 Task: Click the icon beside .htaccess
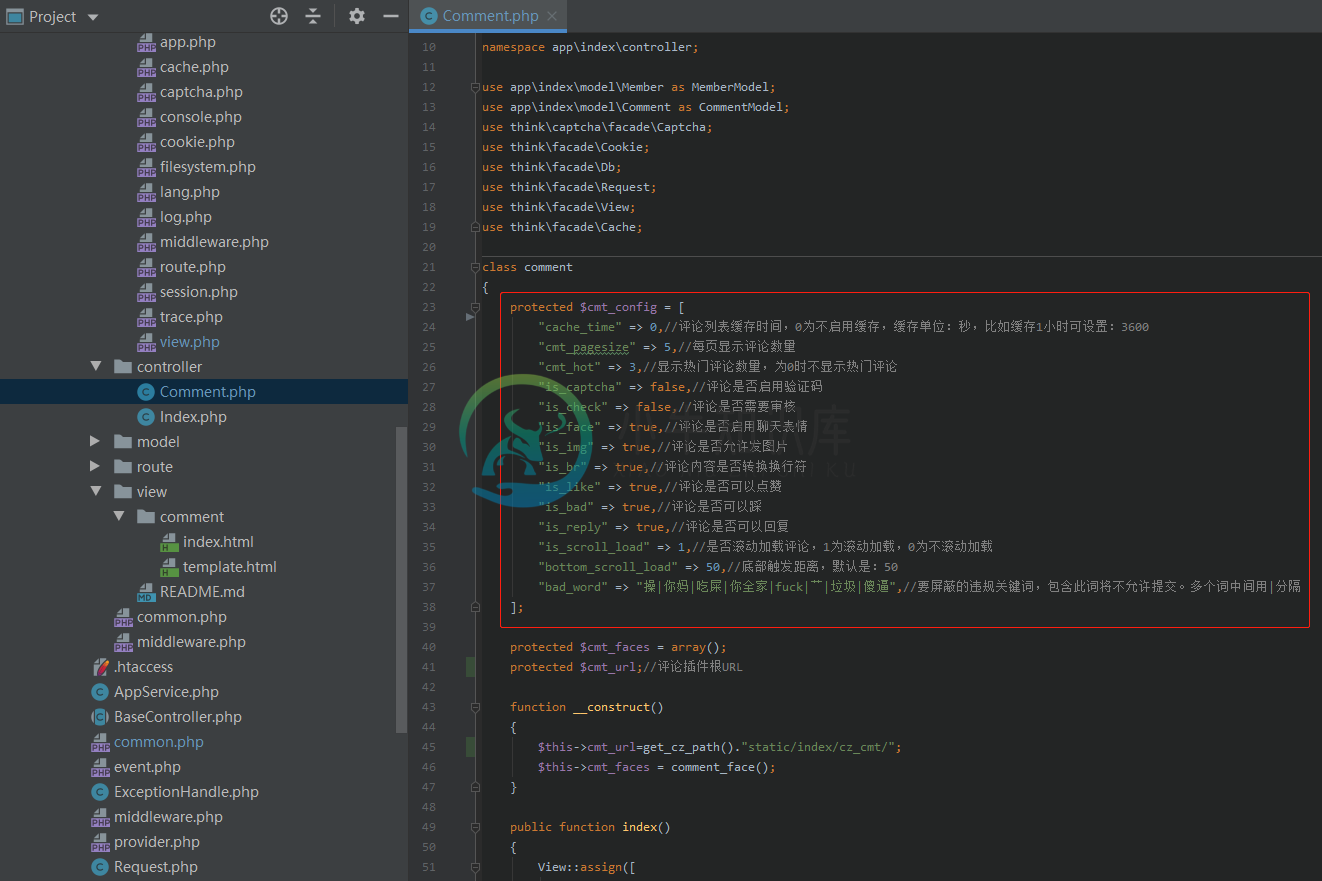[100, 667]
